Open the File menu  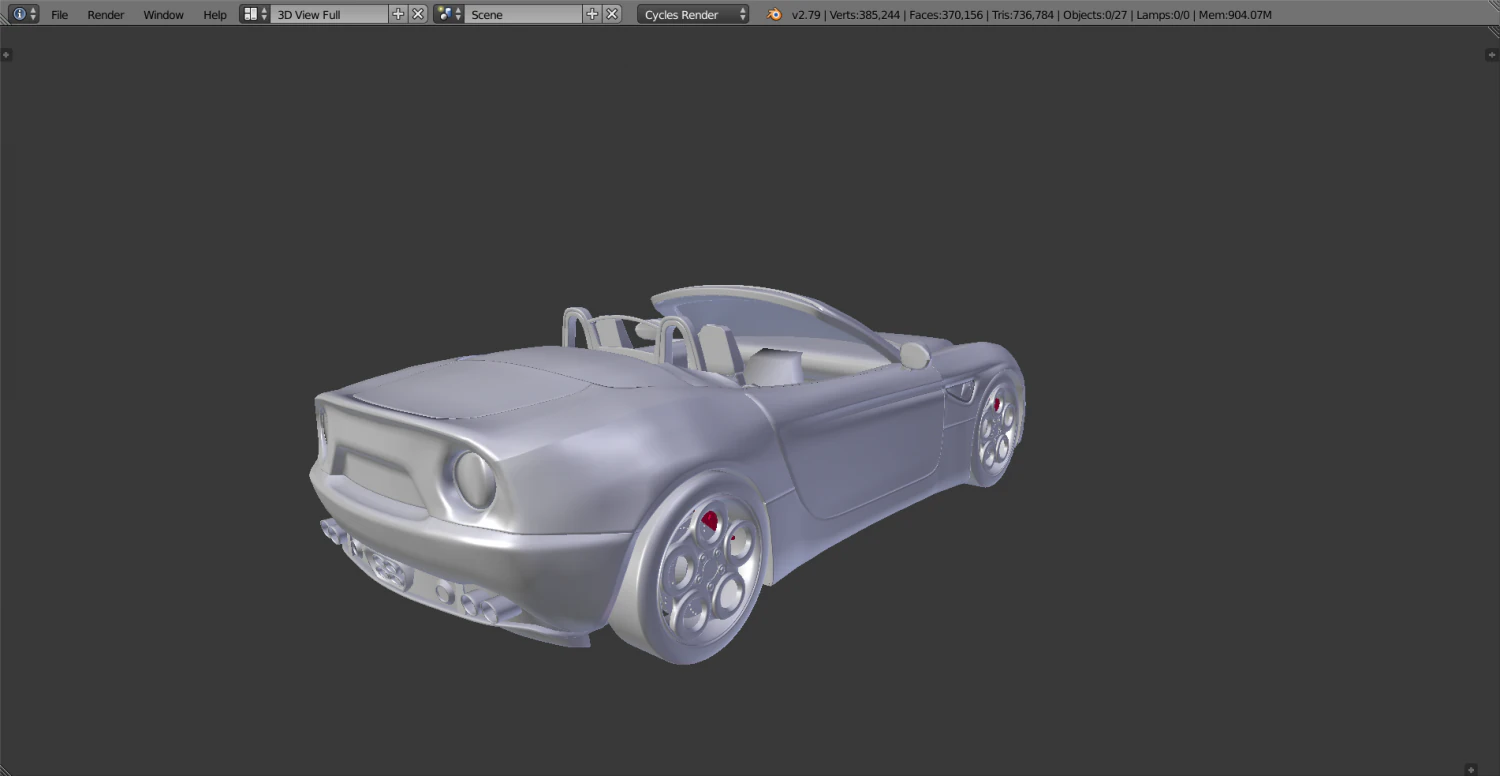60,15
